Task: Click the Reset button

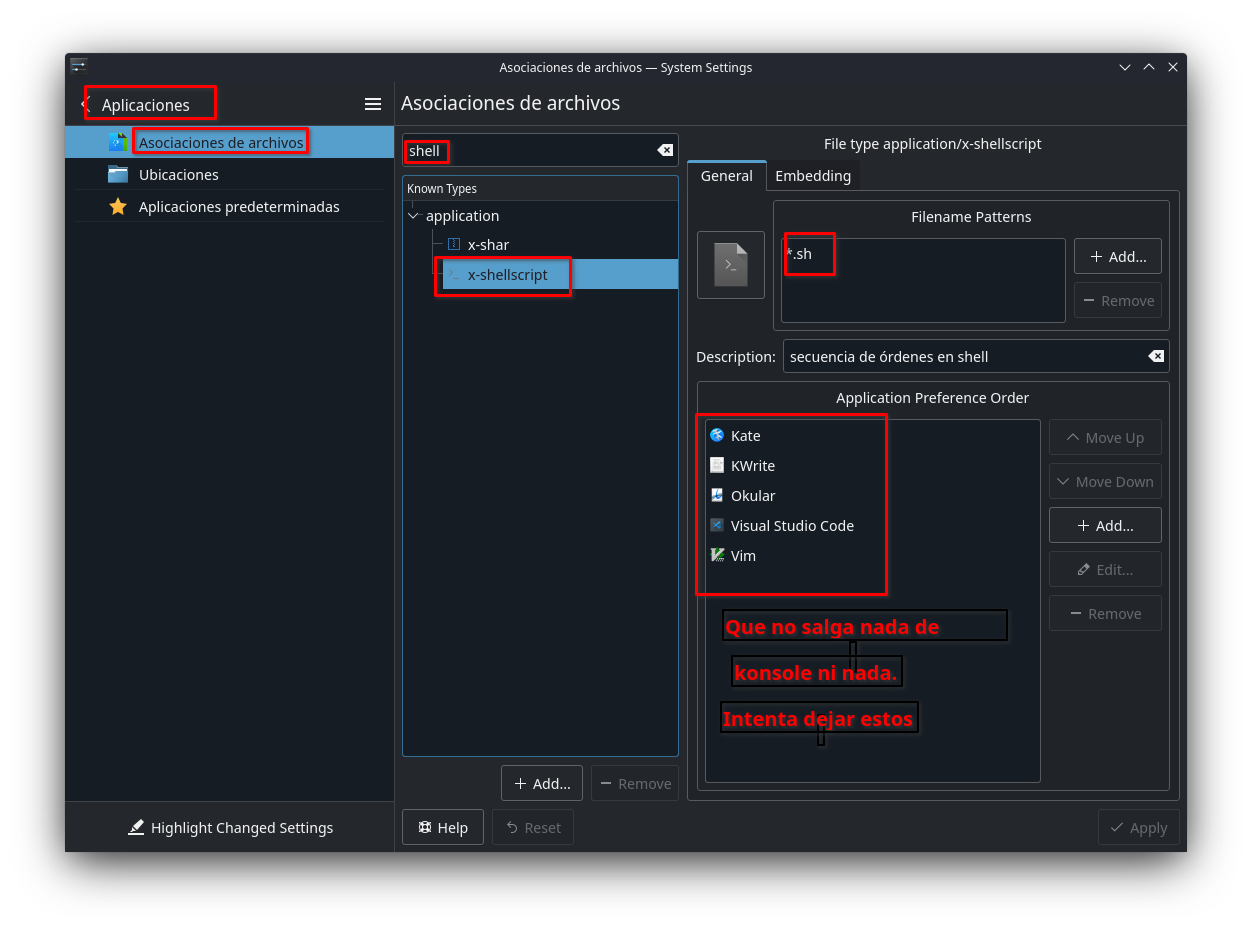Action: pyautogui.click(x=533, y=827)
